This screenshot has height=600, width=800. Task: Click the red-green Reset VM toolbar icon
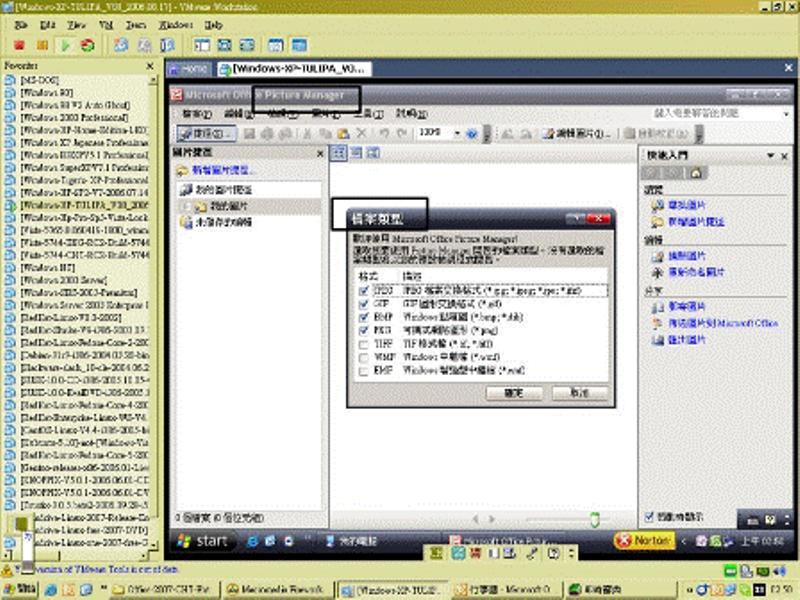point(88,45)
